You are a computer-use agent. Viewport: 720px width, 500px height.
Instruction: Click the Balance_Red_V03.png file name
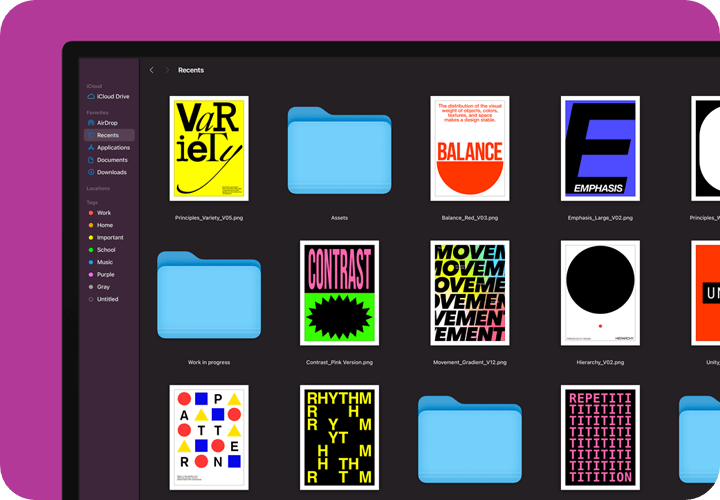(470, 218)
